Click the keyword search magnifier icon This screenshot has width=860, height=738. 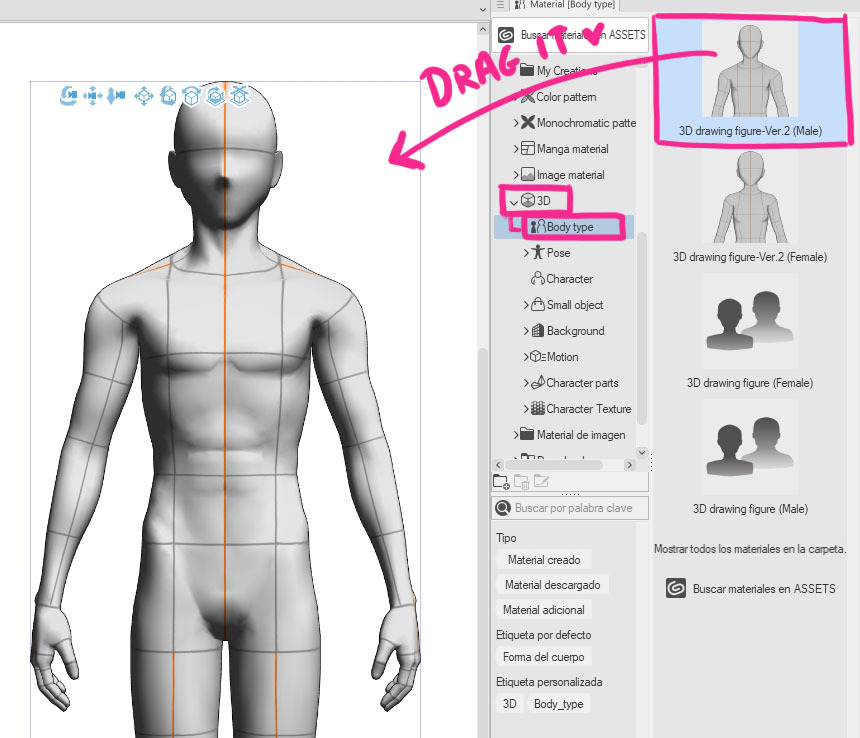[502, 508]
